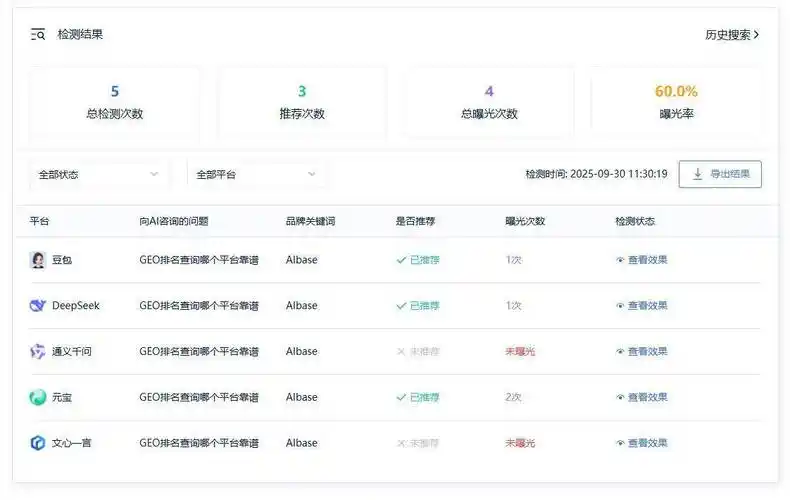Image resolution: width=790 pixels, height=500 pixels.
Task: View 查看效果 for the DeepSeek row
Action: 641,305
